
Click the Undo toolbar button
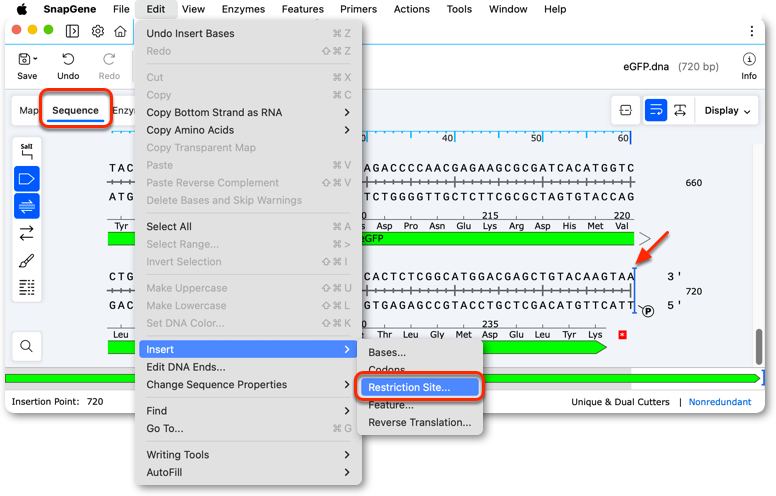pyautogui.click(x=68, y=66)
